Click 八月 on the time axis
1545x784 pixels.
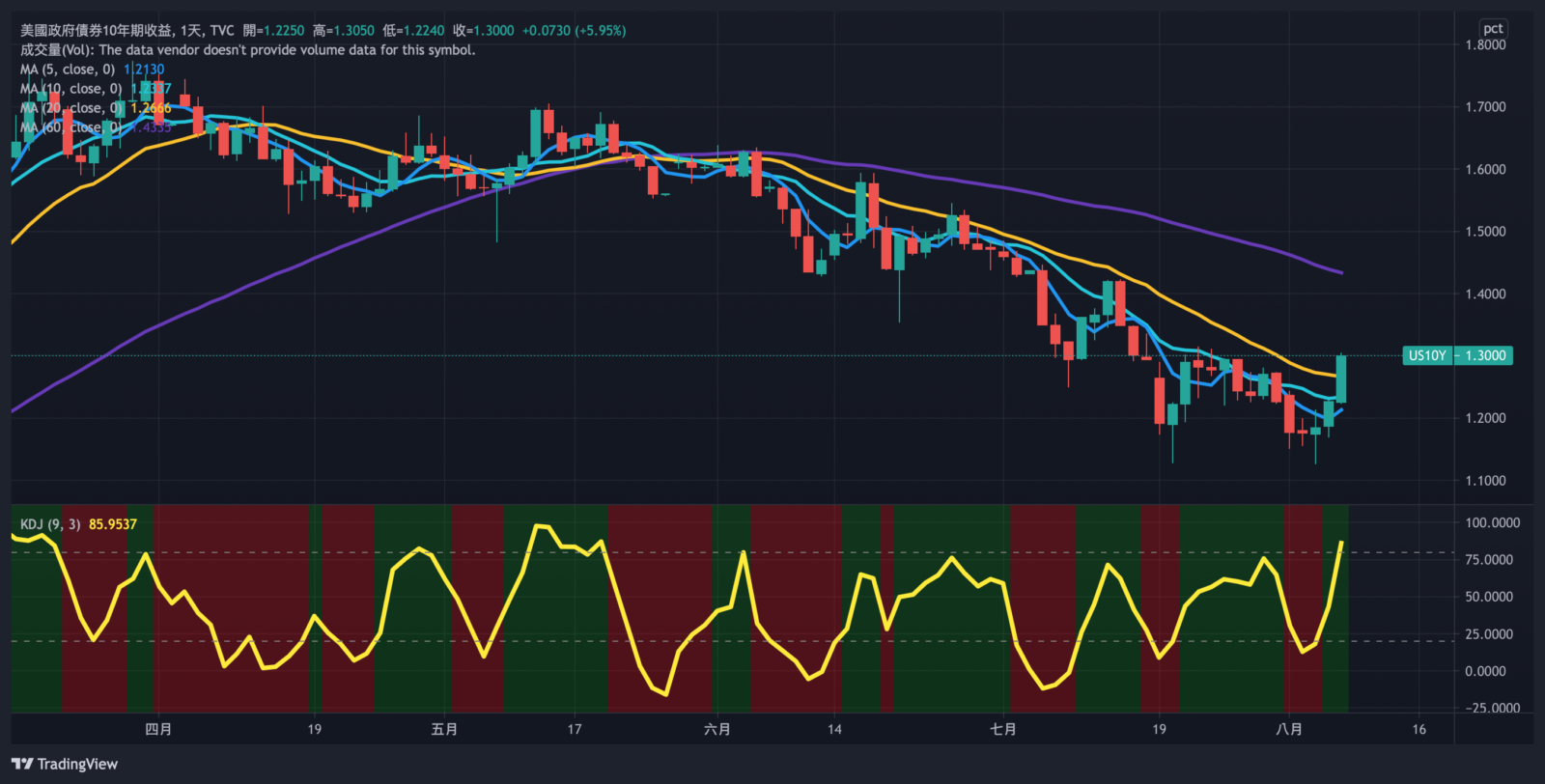1289,729
